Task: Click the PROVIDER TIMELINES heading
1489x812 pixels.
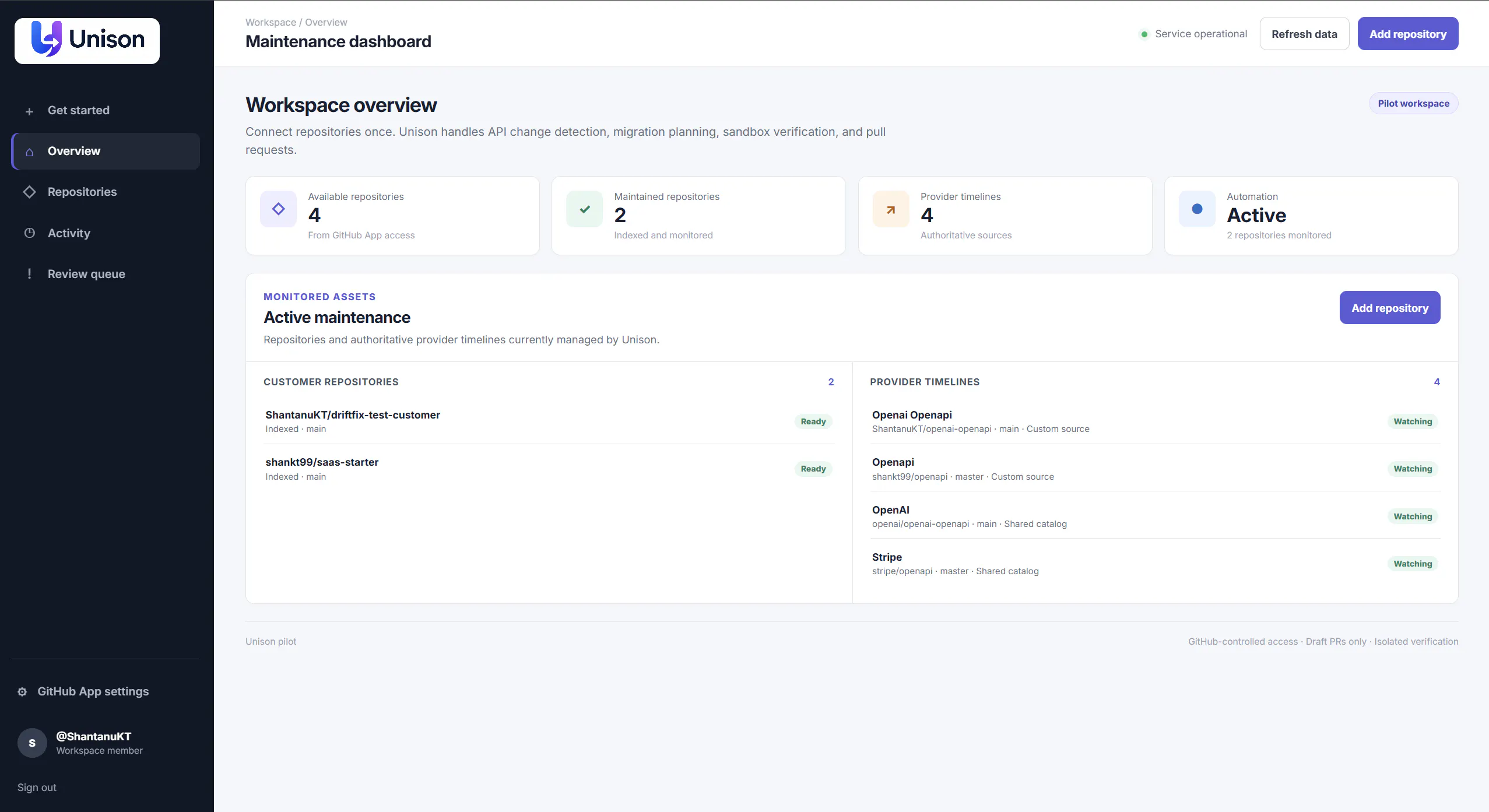Action: tap(925, 382)
